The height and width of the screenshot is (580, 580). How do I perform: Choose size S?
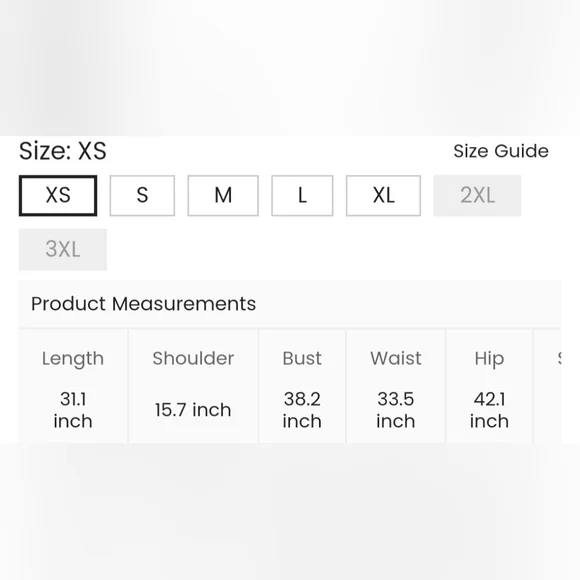pyautogui.click(x=142, y=195)
